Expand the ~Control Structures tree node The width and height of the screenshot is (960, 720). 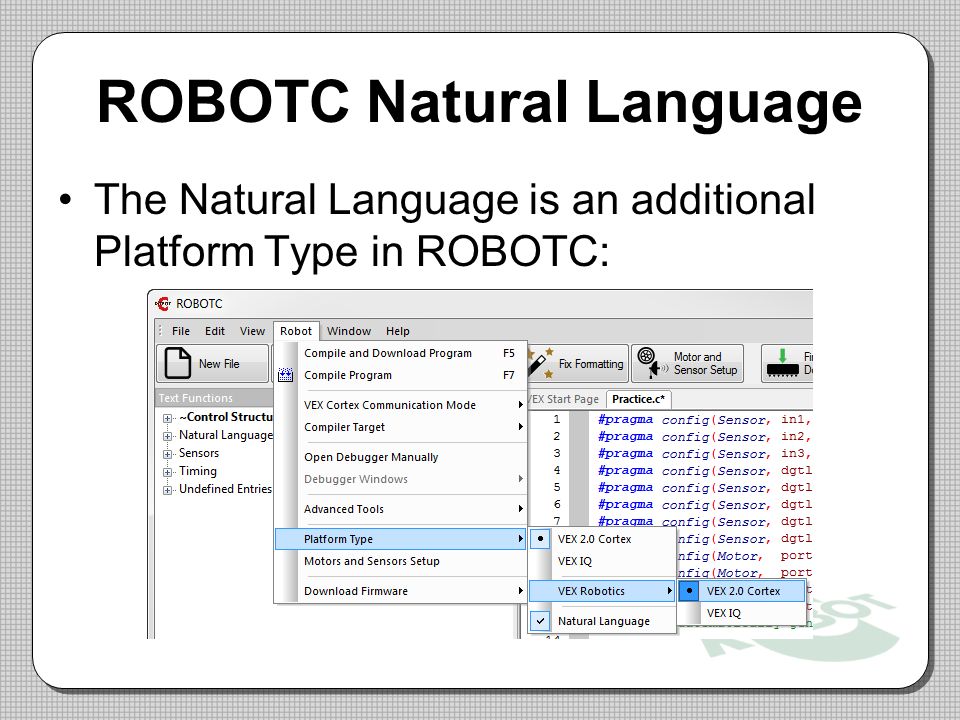(x=167, y=418)
